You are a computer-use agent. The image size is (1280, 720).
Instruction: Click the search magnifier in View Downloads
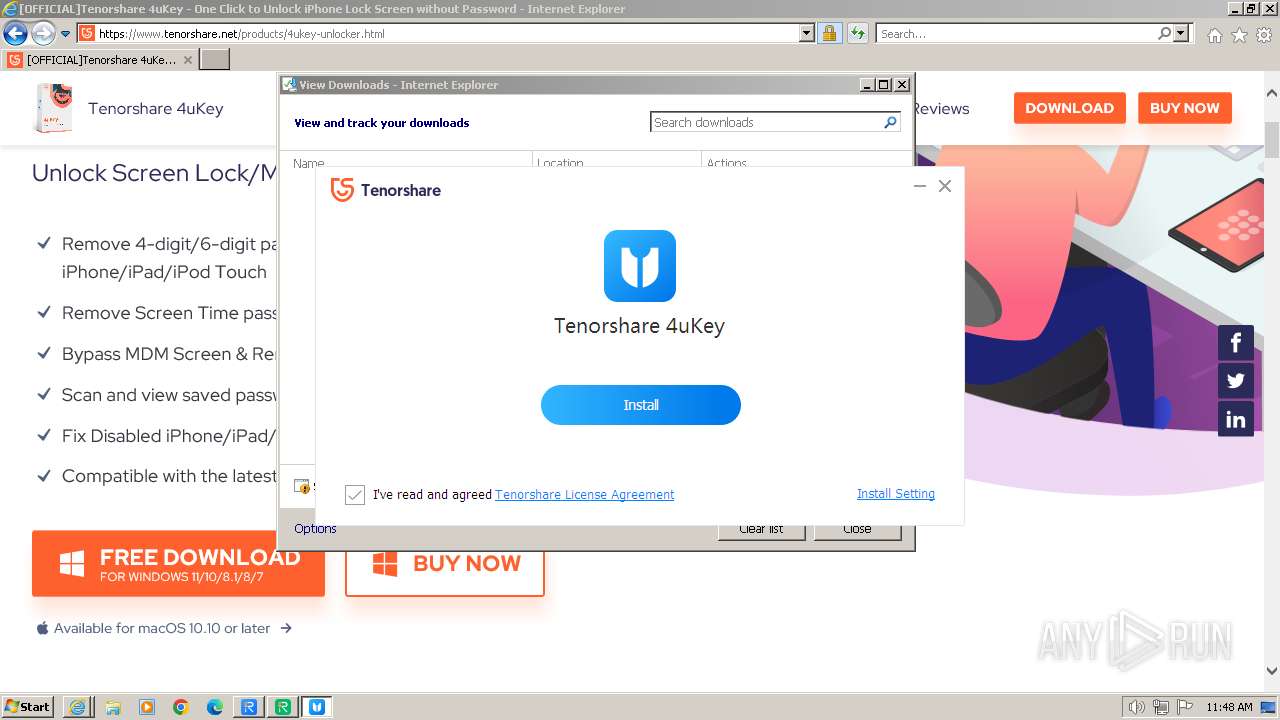890,122
